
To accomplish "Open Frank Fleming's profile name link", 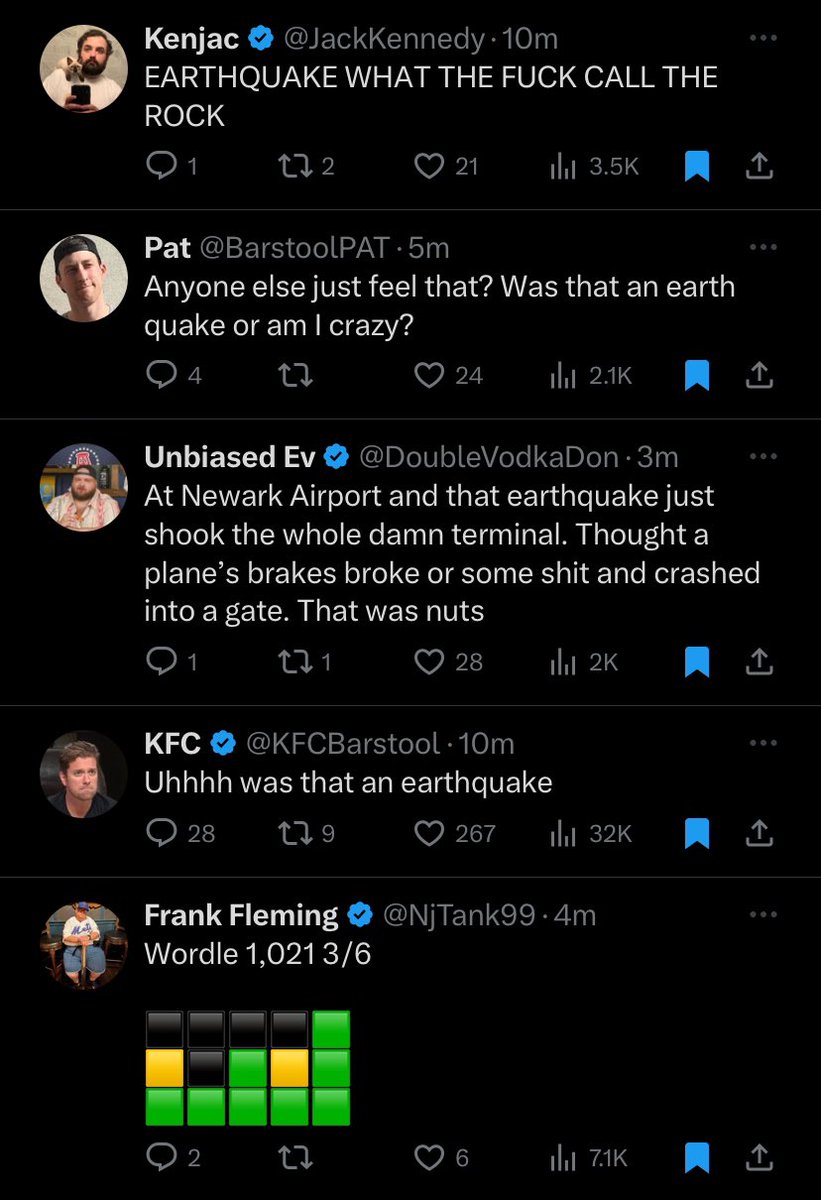I will coord(241,914).
